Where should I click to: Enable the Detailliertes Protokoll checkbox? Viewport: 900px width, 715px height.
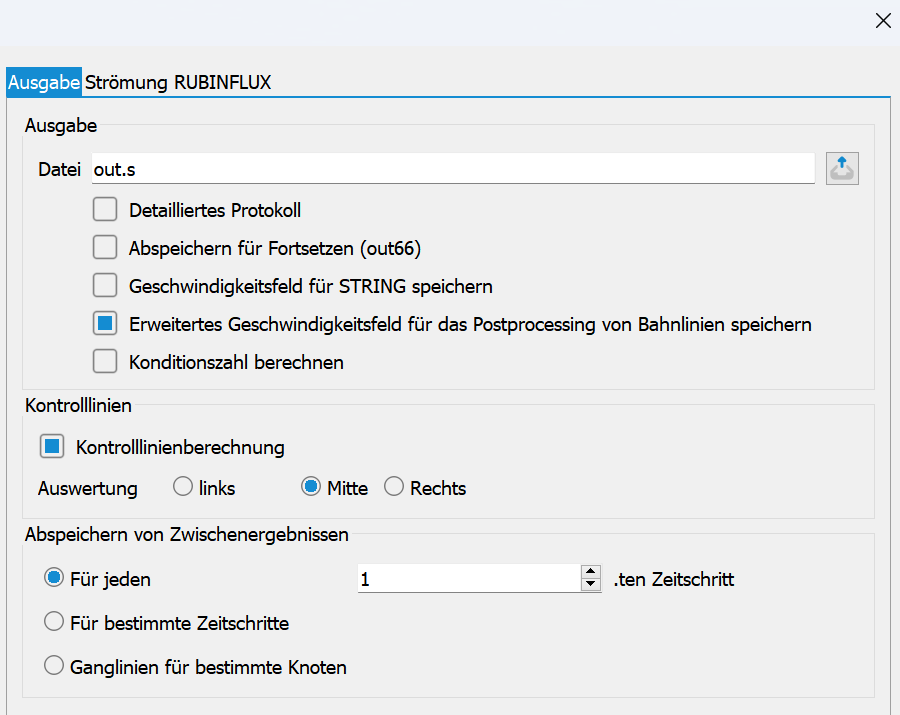pyautogui.click(x=105, y=210)
